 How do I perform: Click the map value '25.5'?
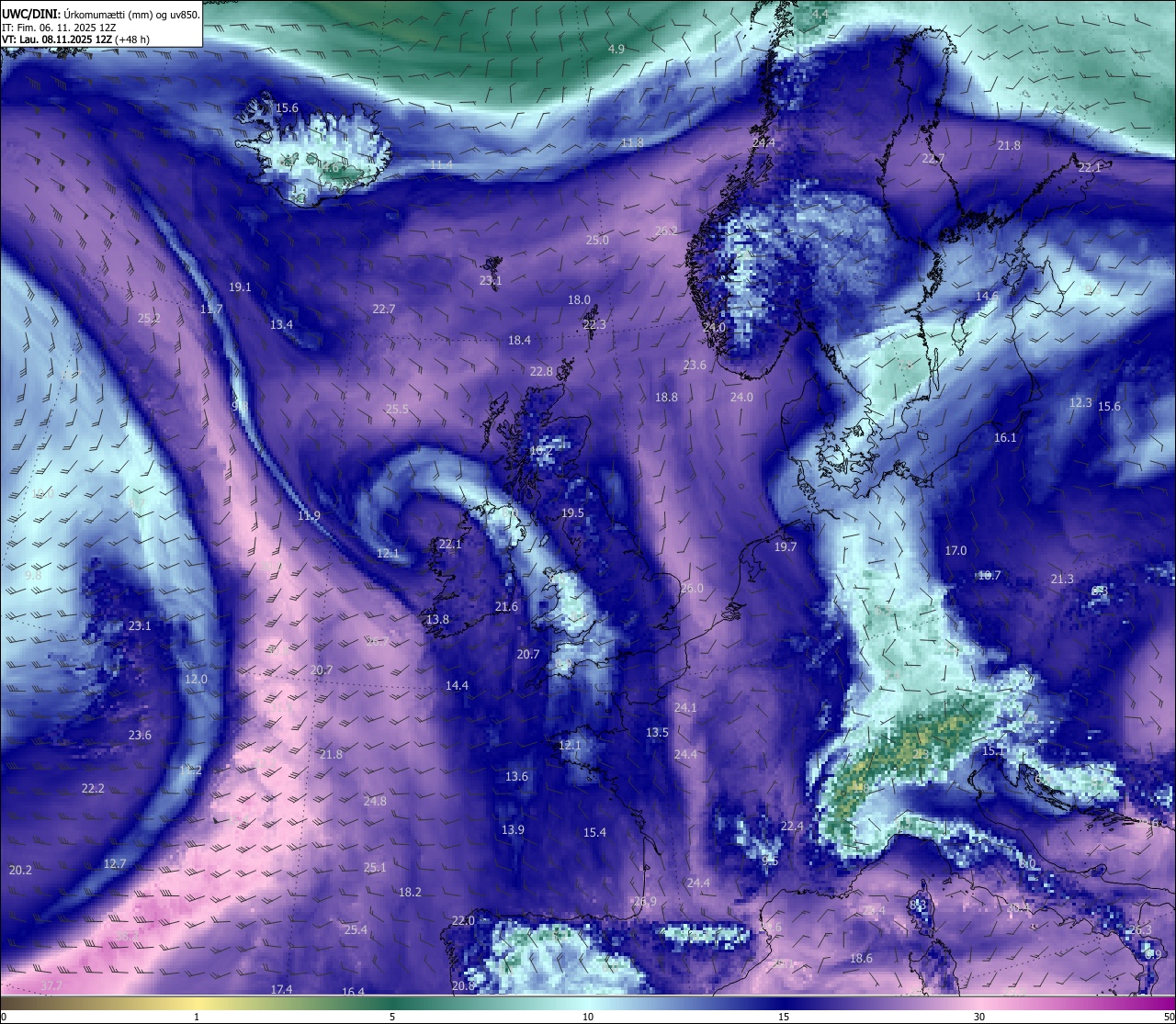(x=397, y=409)
